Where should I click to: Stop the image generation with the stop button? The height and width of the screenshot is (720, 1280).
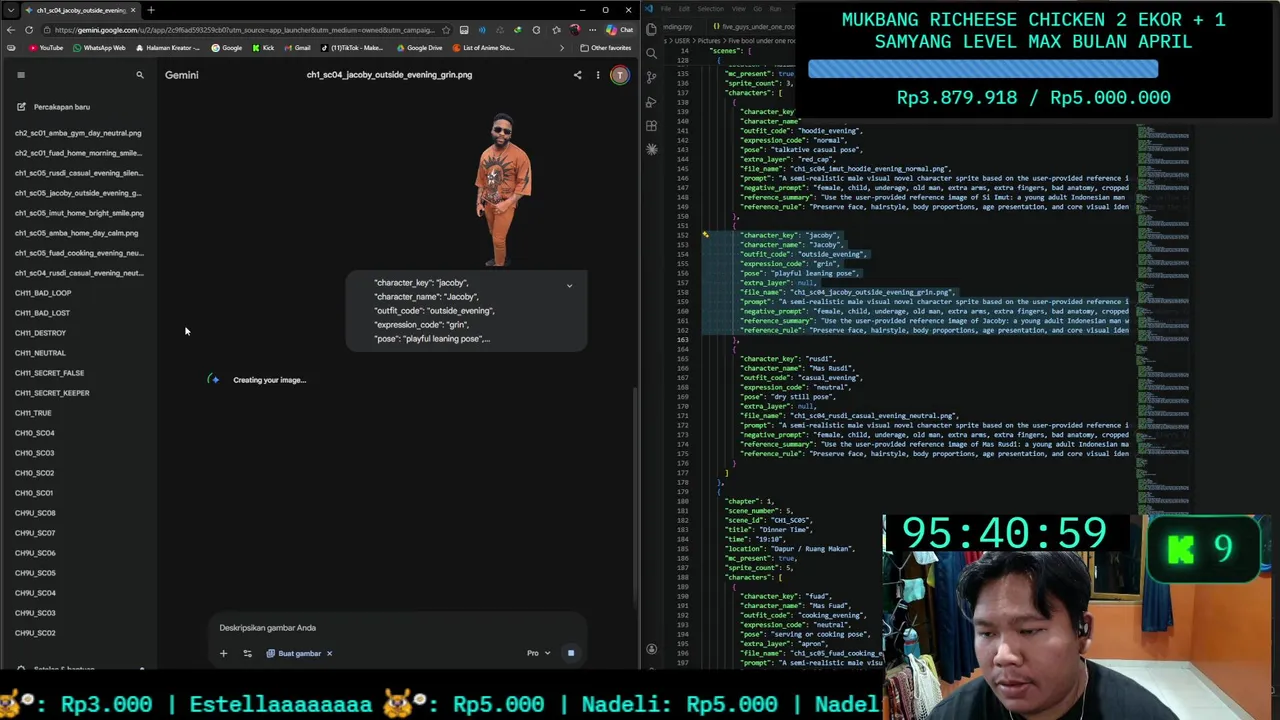point(571,653)
